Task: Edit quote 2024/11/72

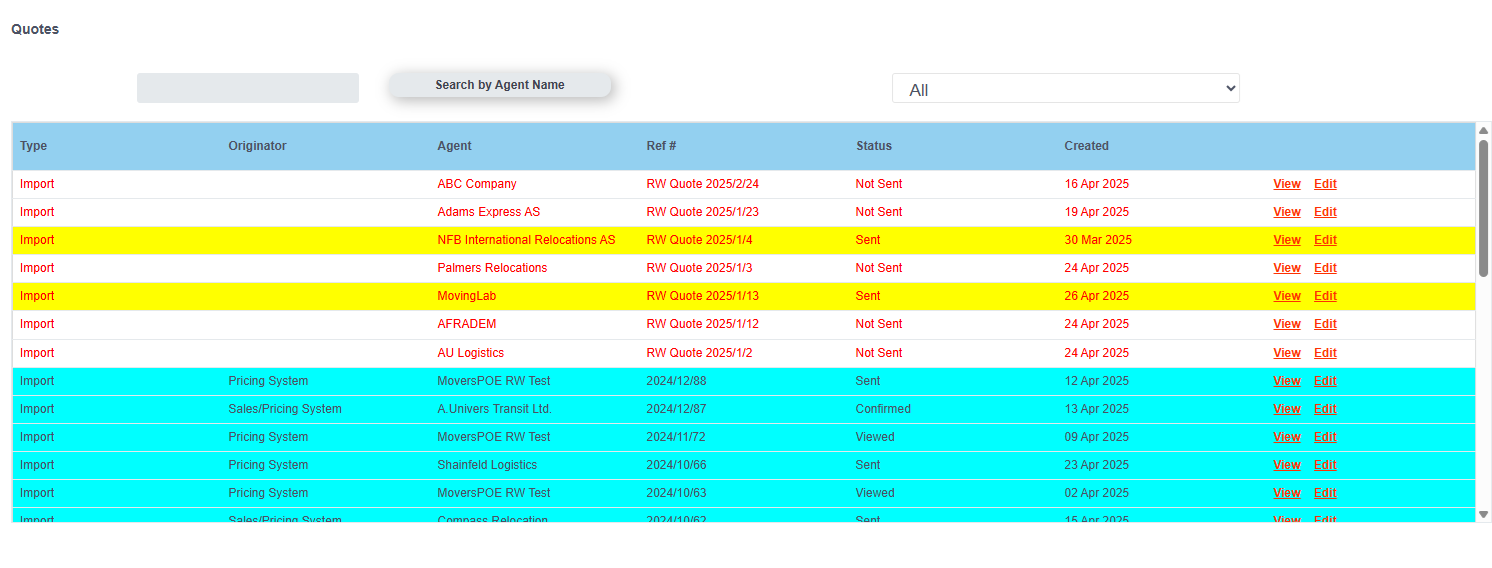Action: pos(1325,437)
